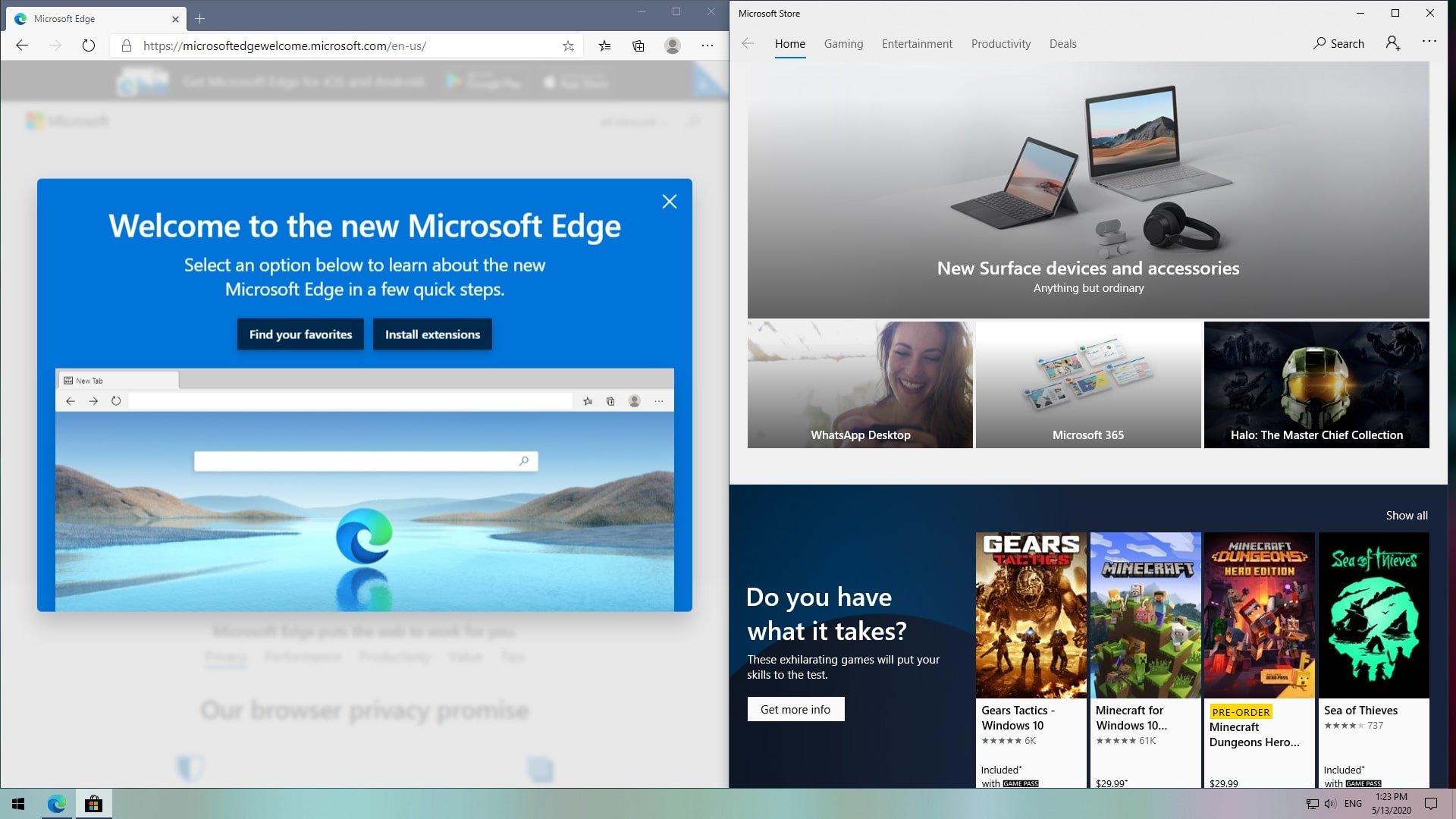Switch to the Gaming tab
Image resolution: width=1456 pixels, height=819 pixels.
[x=843, y=44]
